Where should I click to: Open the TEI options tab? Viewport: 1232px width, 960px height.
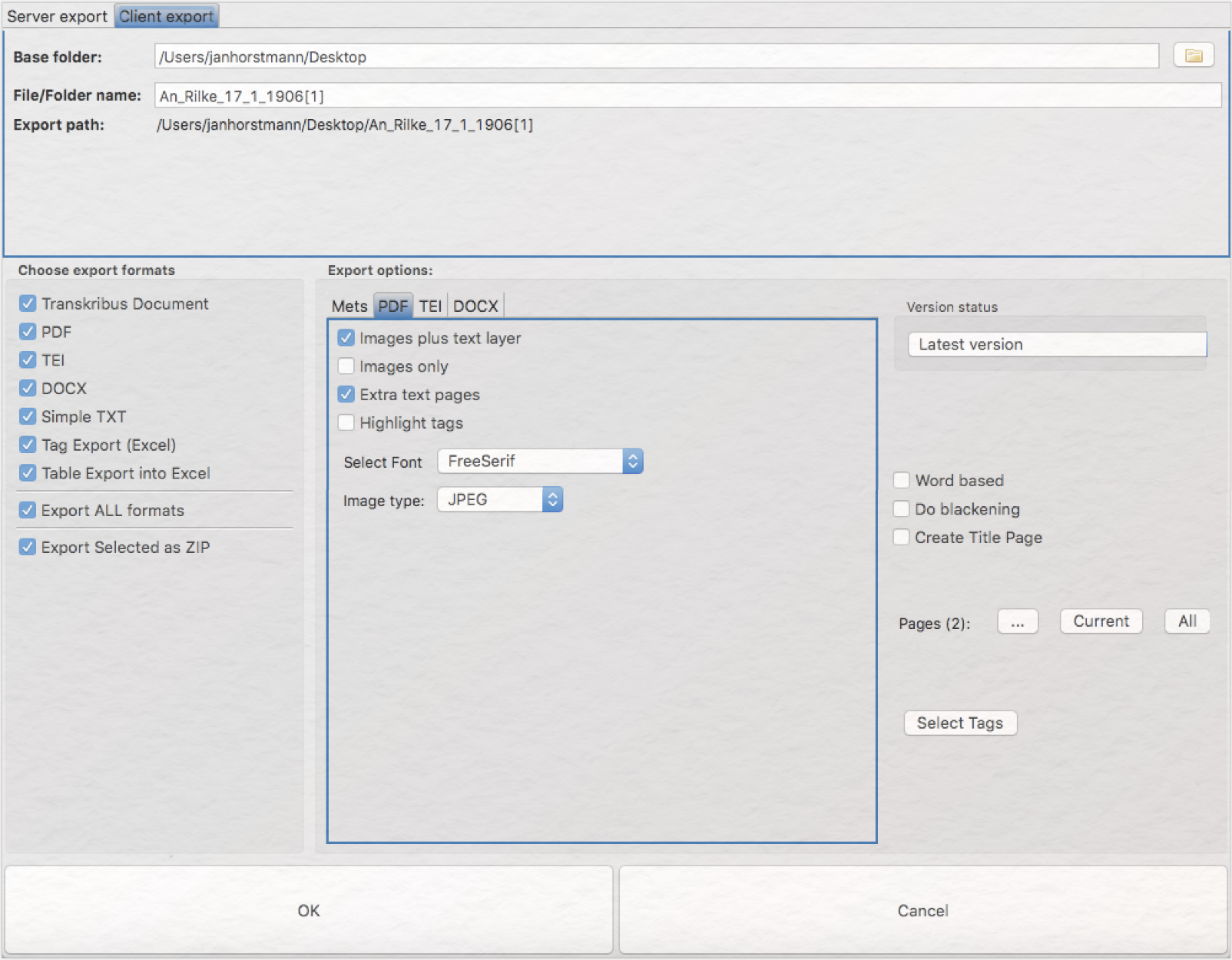coord(430,306)
